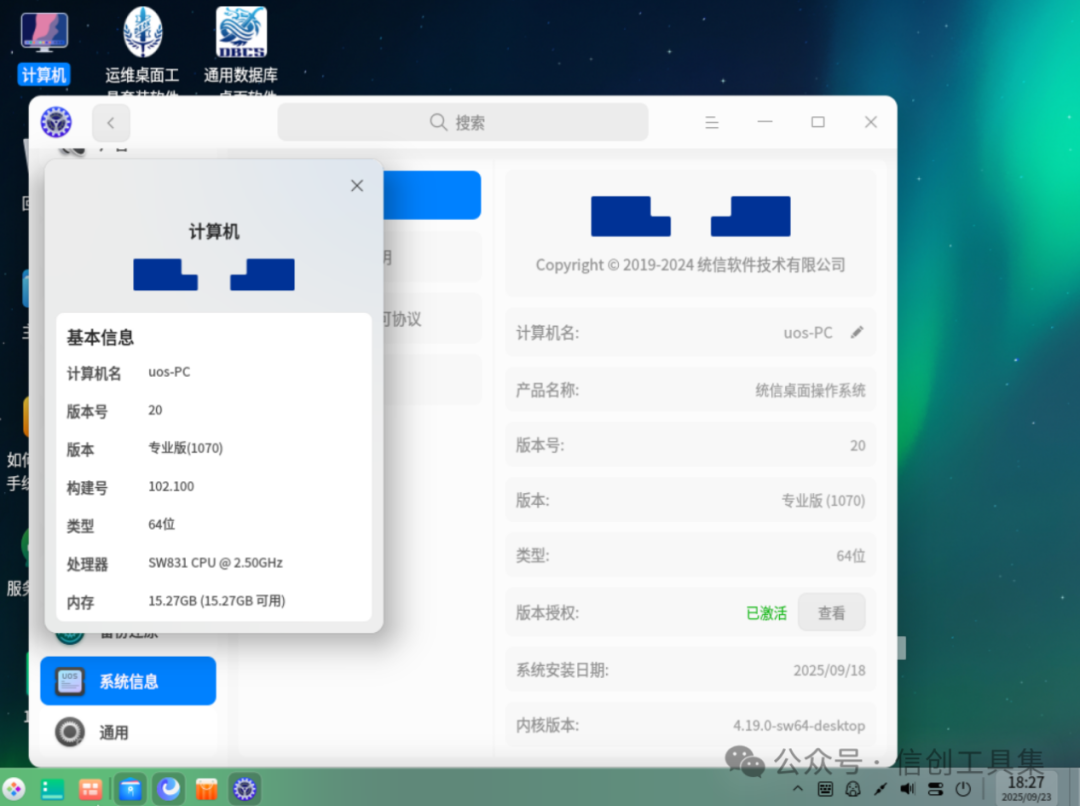The height and width of the screenshot is (806, 1080).
Task: Click the 2025/09/18 installation date
Action: [x=829, y=670]
